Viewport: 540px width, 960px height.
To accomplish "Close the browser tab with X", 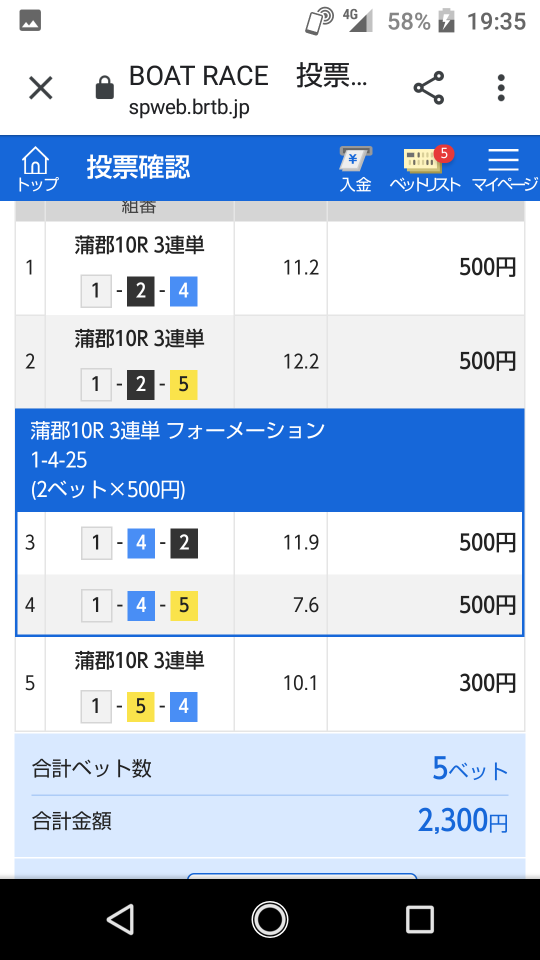I will point(41,88).
